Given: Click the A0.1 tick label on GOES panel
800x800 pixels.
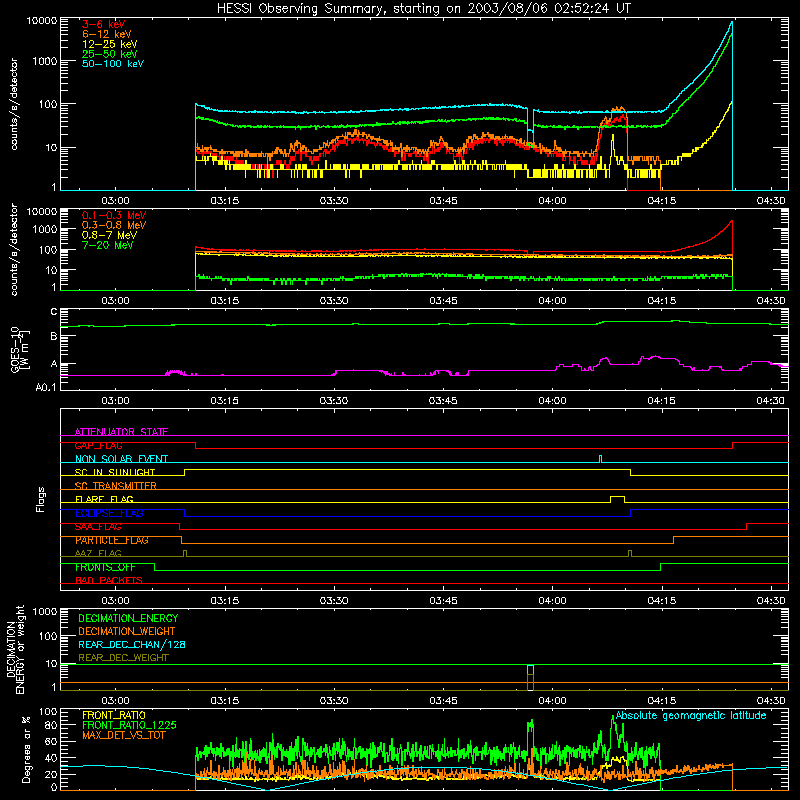Looking at the screenshot, I should click(x=46, y=387).
